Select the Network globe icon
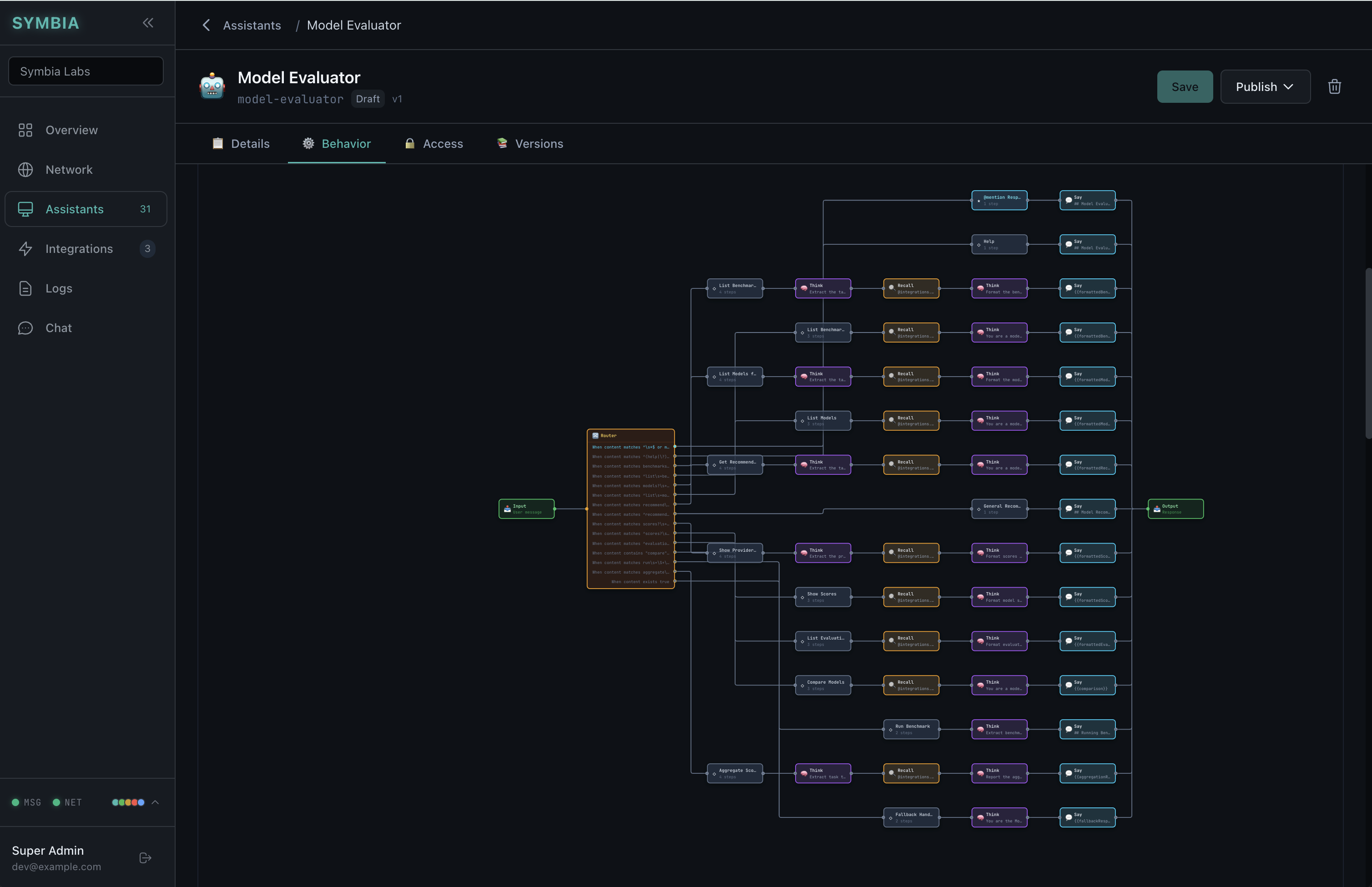This screenshot has height=887, width=1372. 26,169
